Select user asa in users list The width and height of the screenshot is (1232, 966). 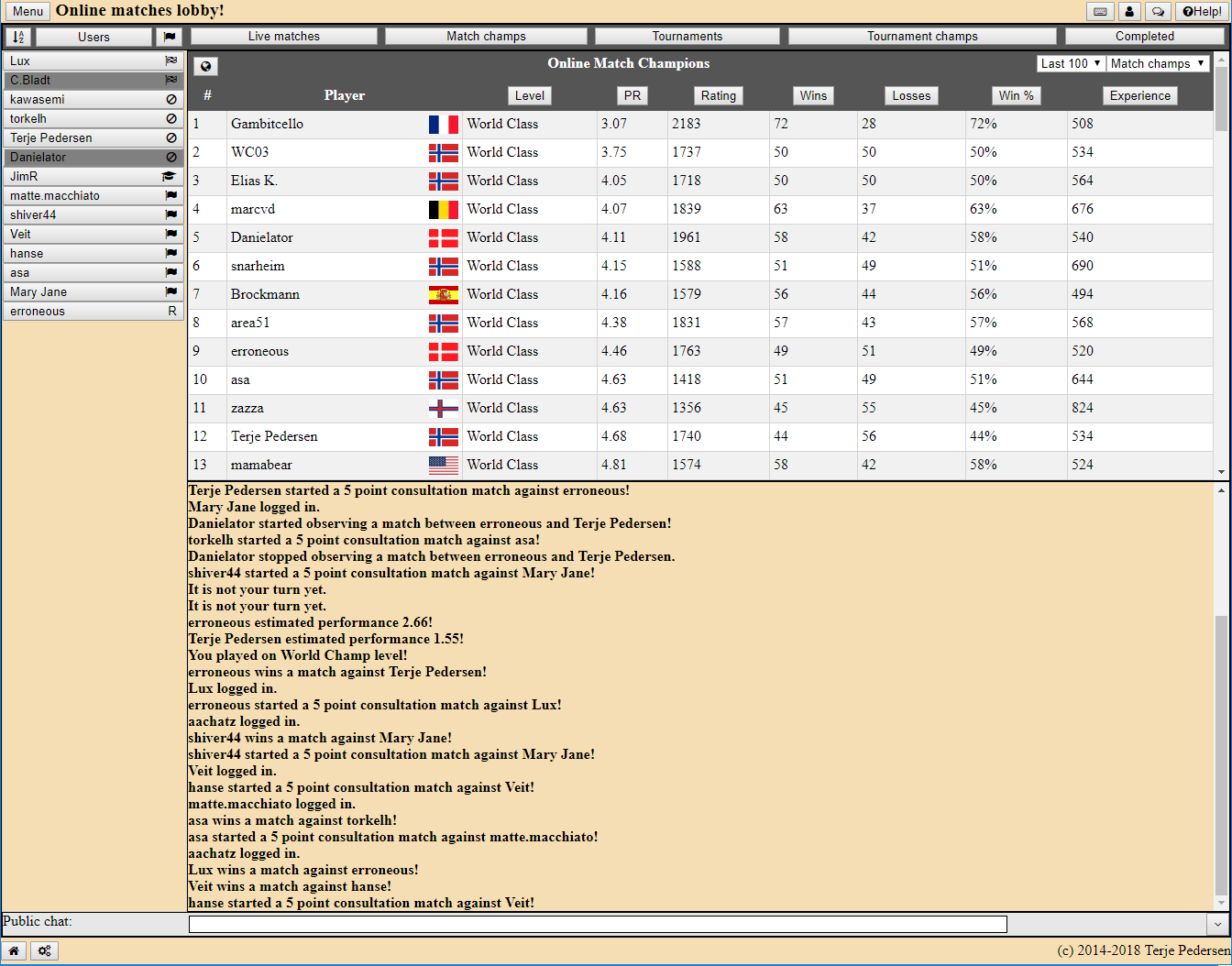tap(93, 272)
